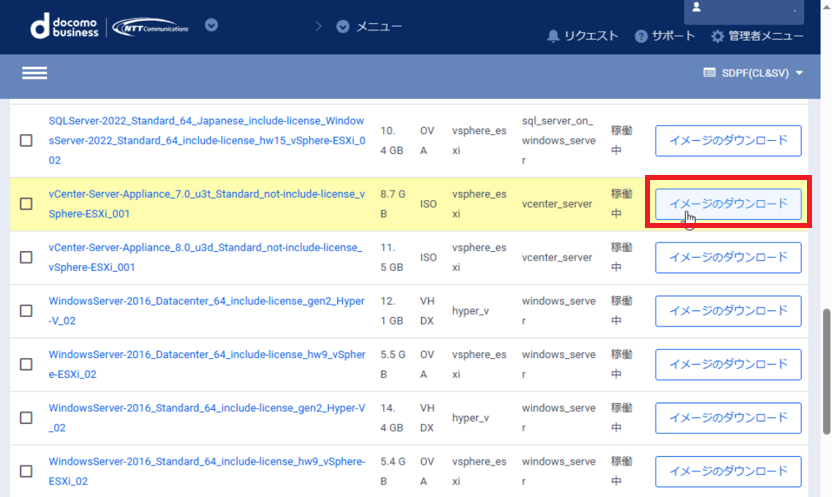Tick checkbox for SQLServer-2022 image row

(x=26, y=141)
